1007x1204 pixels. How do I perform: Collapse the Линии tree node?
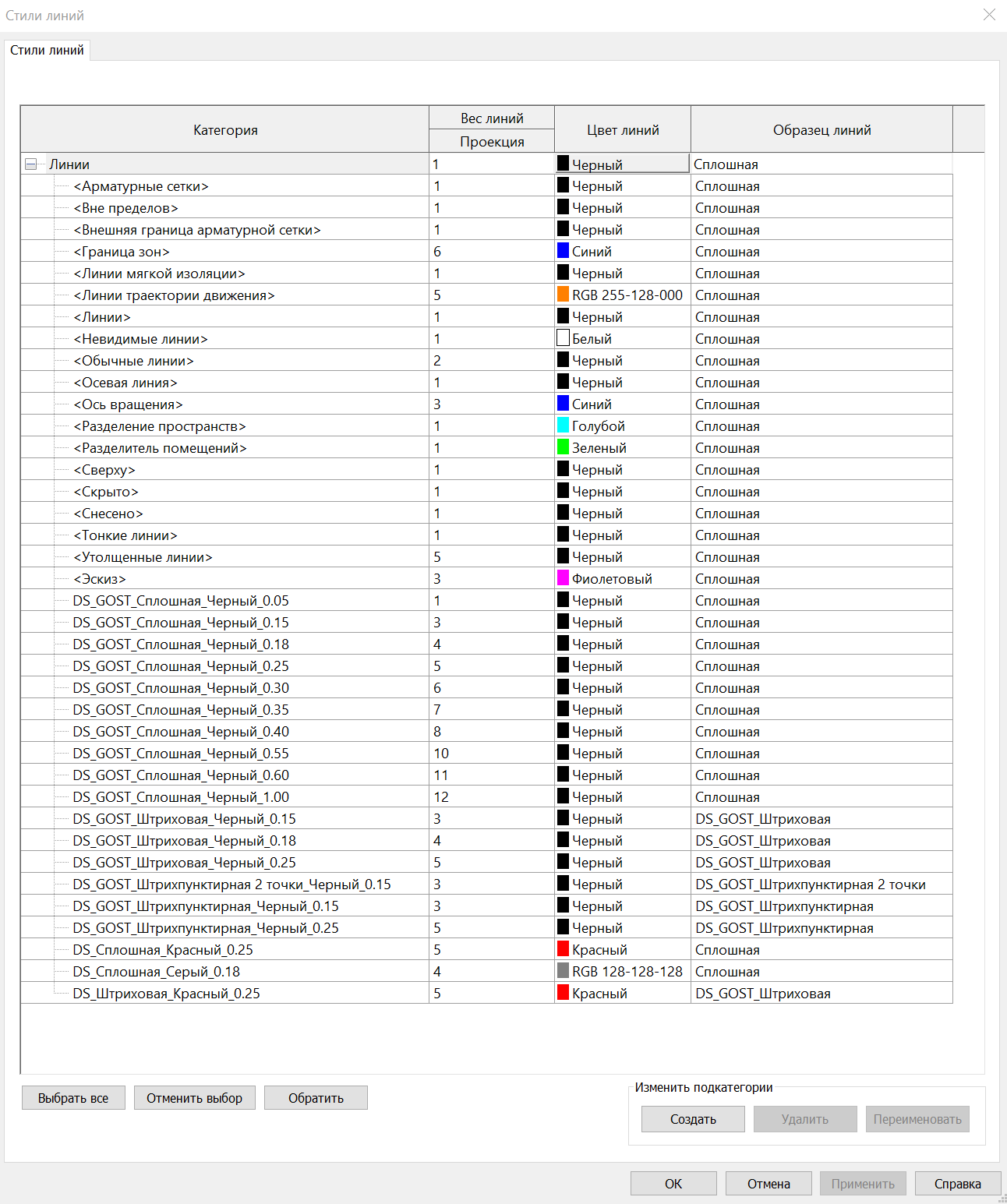click(x=31, y=164)
